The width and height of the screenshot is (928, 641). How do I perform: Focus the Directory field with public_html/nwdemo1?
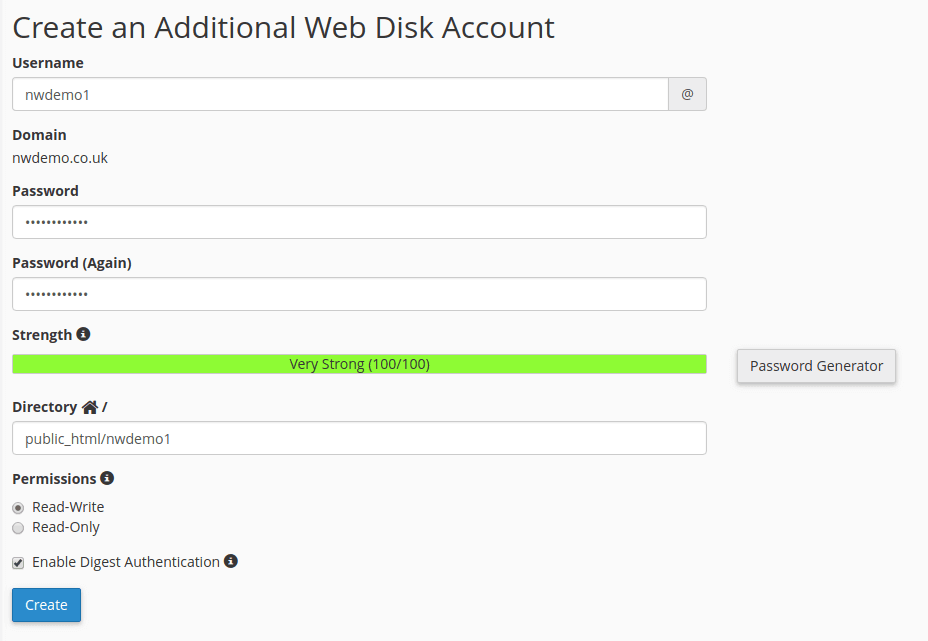tap(359, 438)
